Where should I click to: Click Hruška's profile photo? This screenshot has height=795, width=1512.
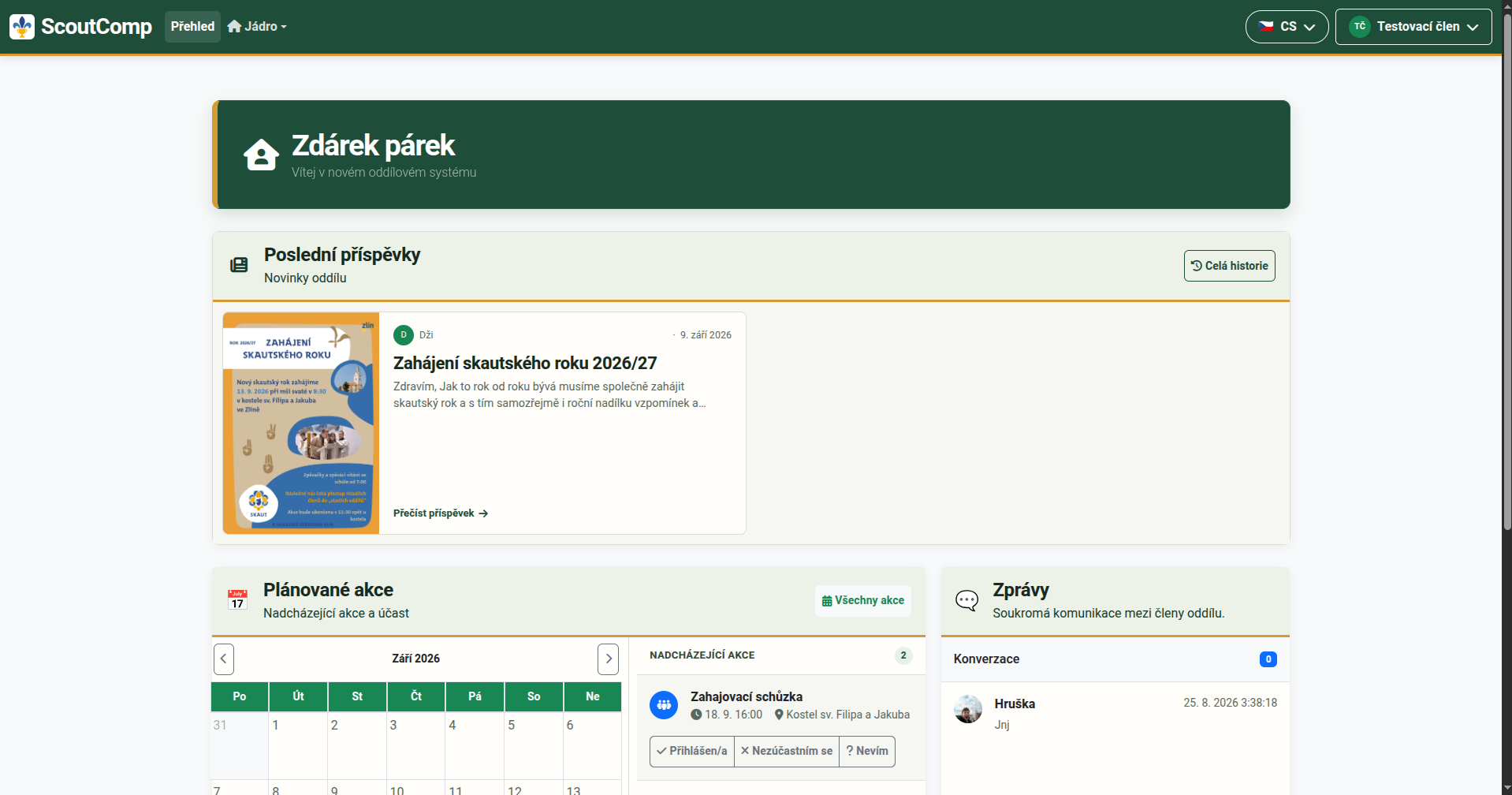click(968, 709)
